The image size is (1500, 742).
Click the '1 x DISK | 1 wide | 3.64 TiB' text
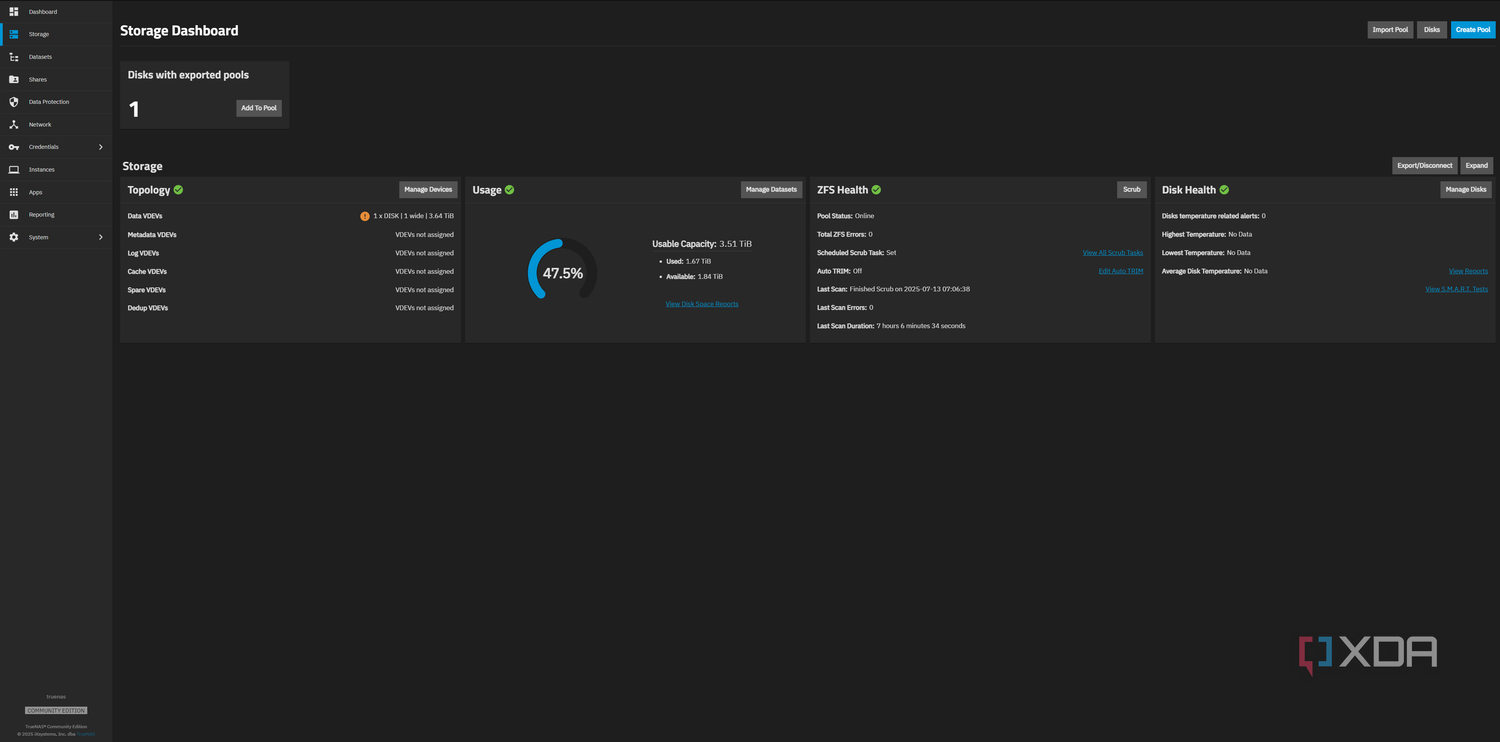coord(413,216)
